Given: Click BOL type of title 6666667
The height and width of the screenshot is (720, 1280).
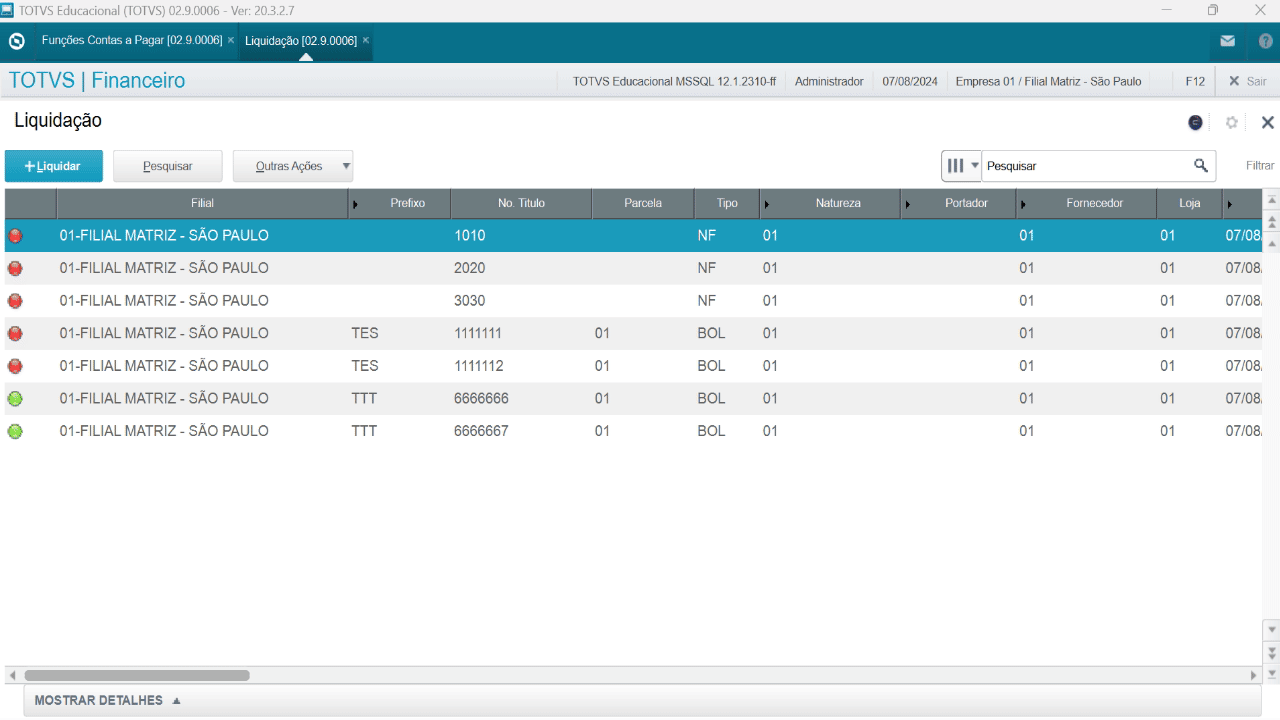Looking at the screenshot, I should [x=712, y=431].
